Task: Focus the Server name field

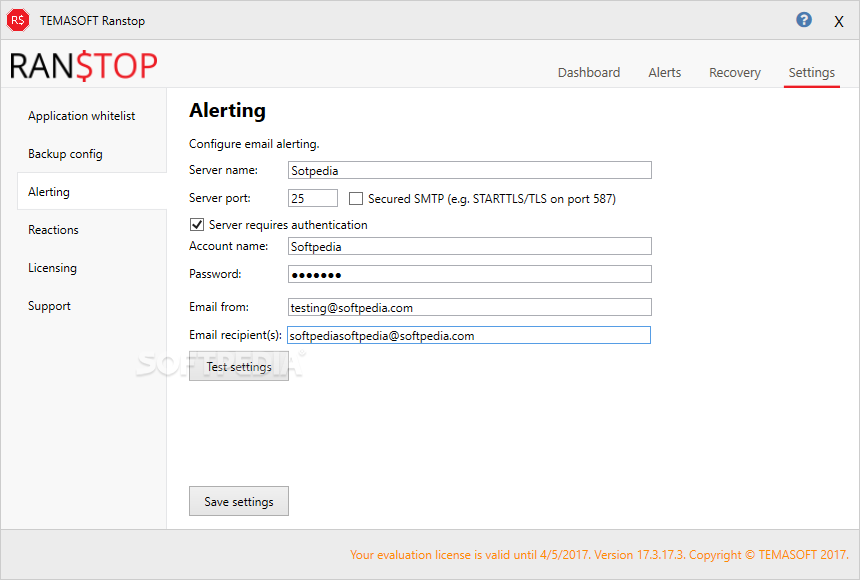Action: coord(469,170)
